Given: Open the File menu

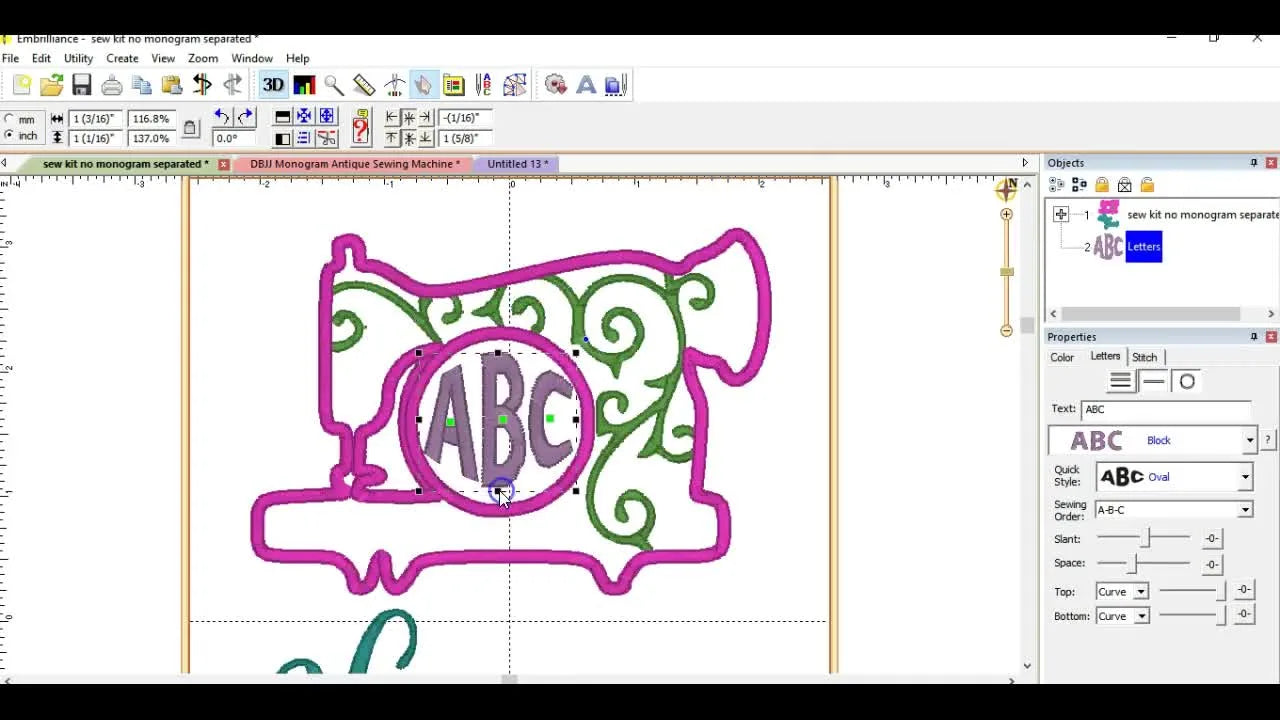Looking at the screenshot, I should coord(10,58).
